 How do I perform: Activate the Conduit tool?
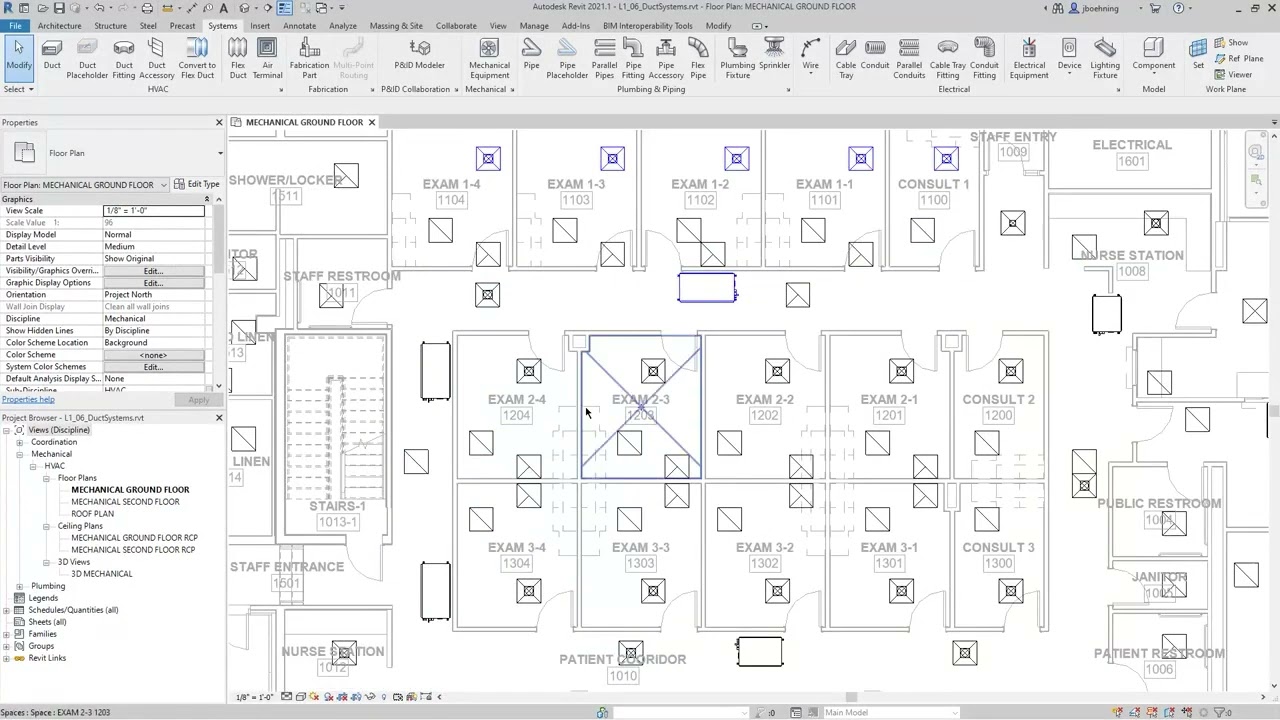pyautogui.click(x=875, y=54)
